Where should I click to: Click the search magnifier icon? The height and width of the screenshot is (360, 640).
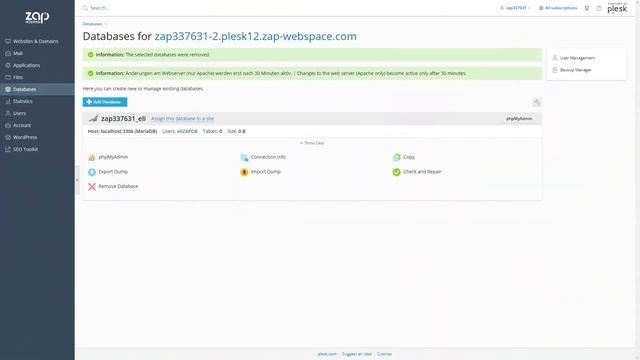point(85,8)
